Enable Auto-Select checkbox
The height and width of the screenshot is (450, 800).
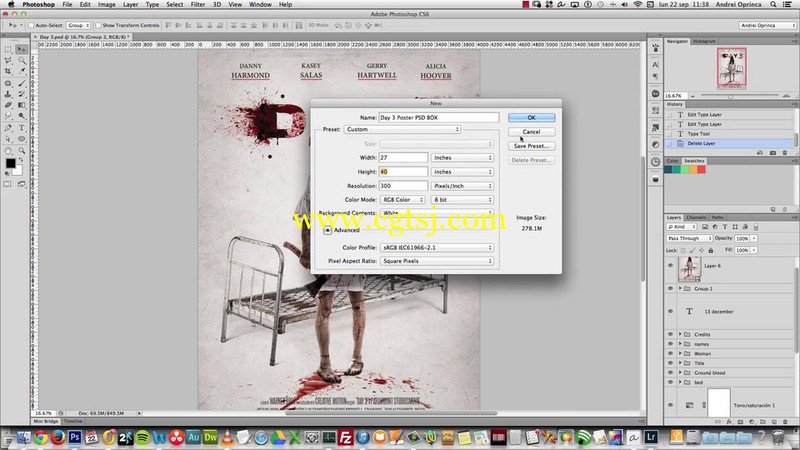[31, 25]
